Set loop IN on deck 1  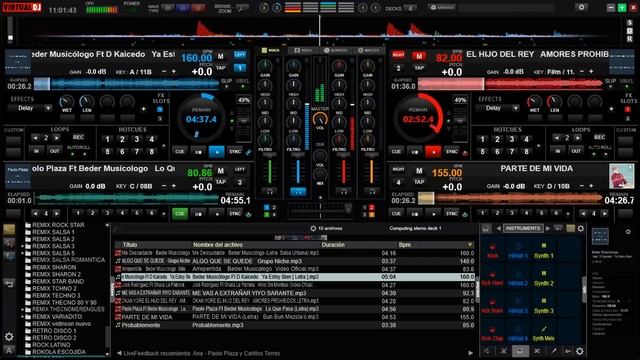pyautogui.click(x=36, y=151)
